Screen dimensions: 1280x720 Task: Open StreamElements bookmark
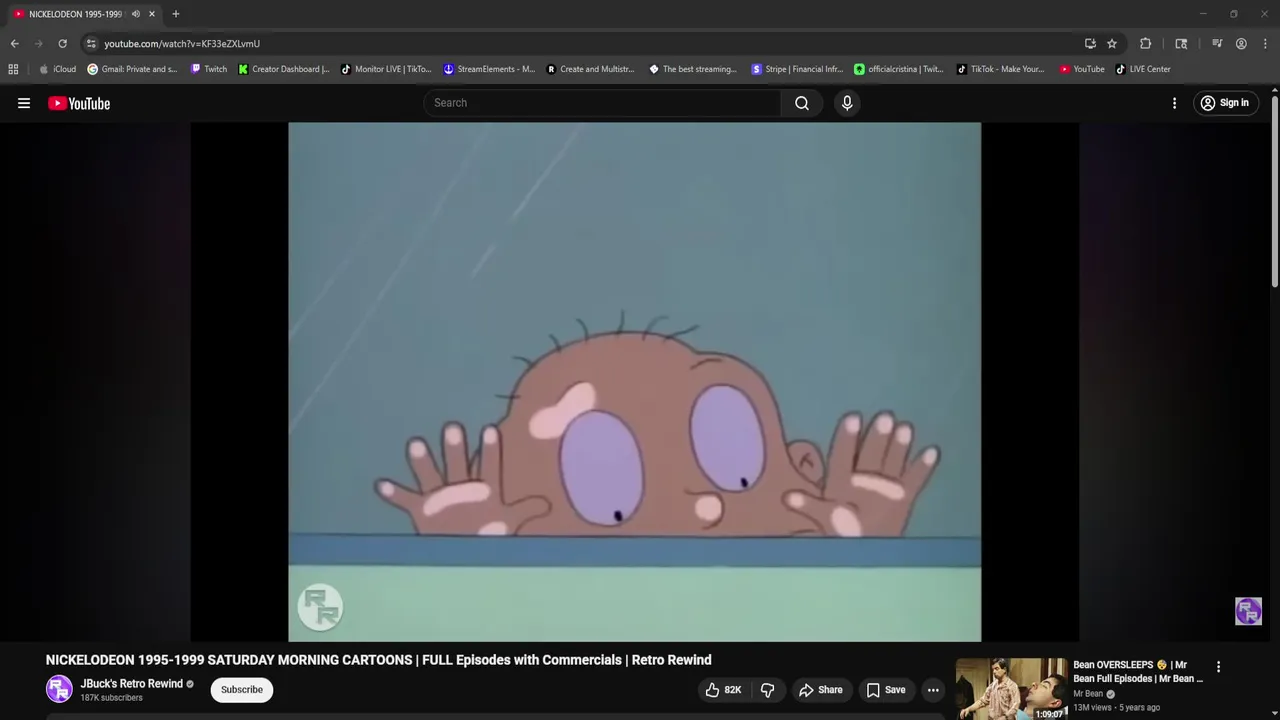coord(489,69)
